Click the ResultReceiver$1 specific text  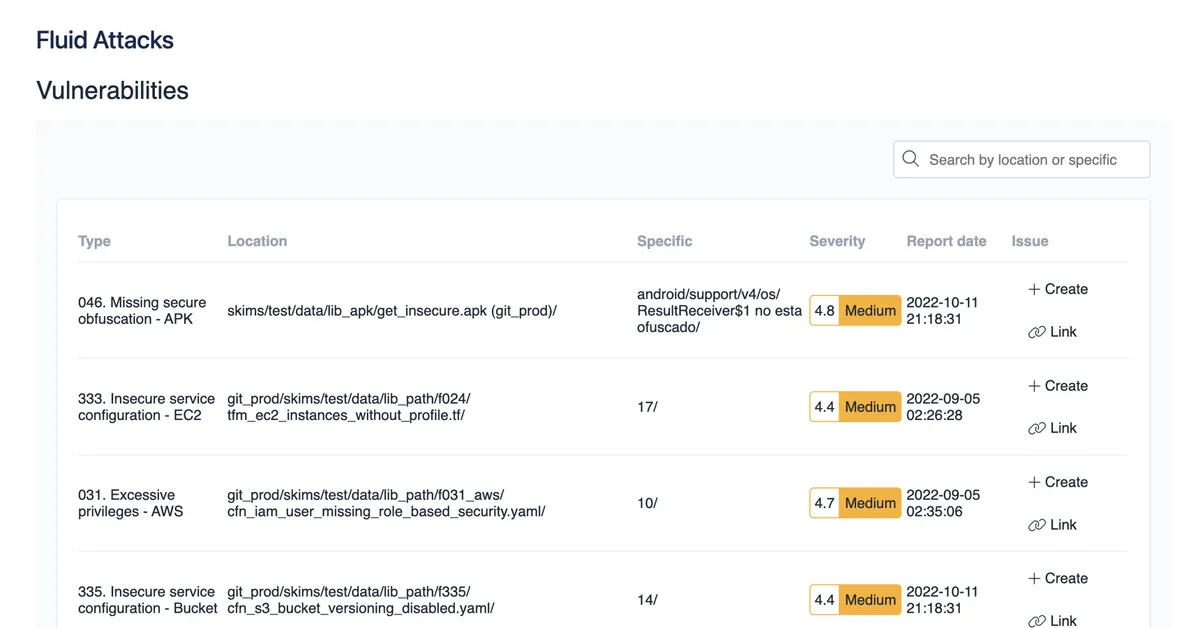(719, 311)
